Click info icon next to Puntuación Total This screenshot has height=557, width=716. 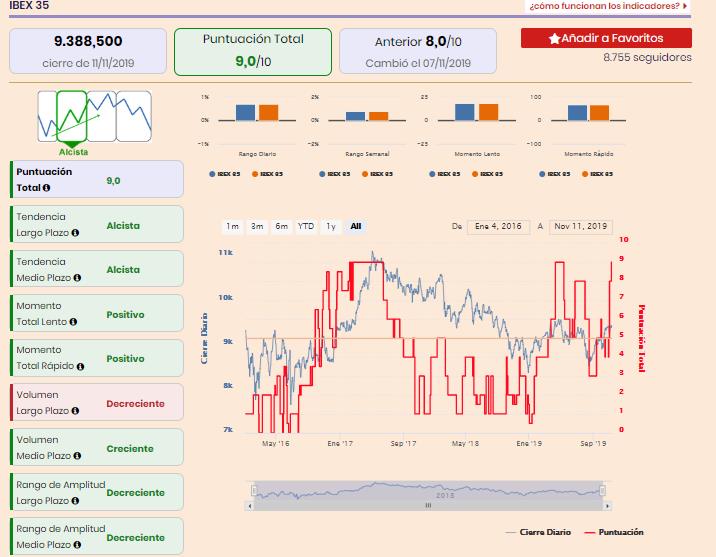tap(46, 188)
